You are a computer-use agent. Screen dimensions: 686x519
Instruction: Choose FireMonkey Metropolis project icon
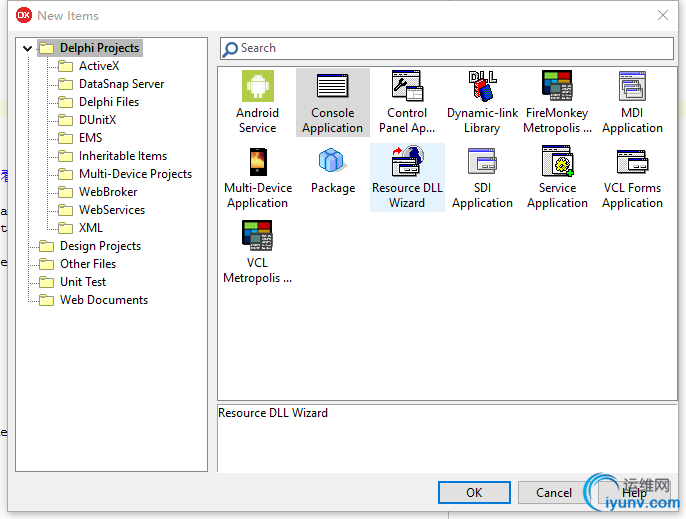pos(557,86)
